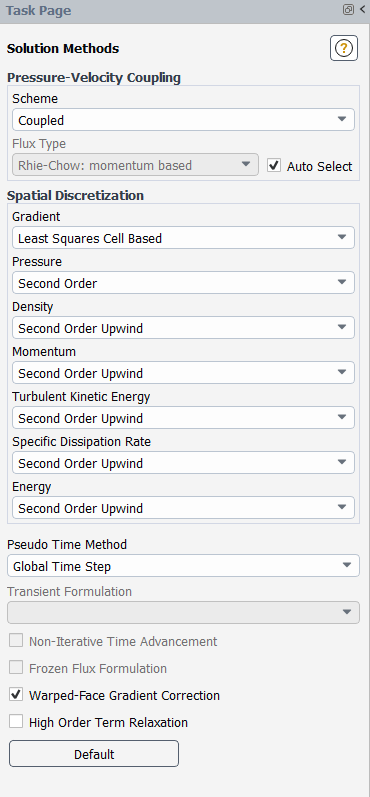Click the Transient Formulation dropdown

[183, 612]
